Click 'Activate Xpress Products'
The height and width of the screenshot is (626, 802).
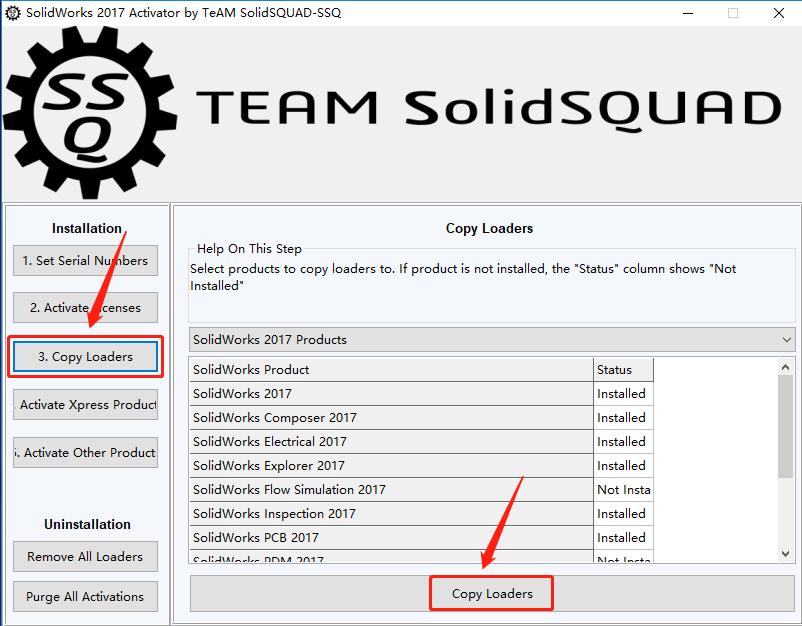tap(85, 404)
